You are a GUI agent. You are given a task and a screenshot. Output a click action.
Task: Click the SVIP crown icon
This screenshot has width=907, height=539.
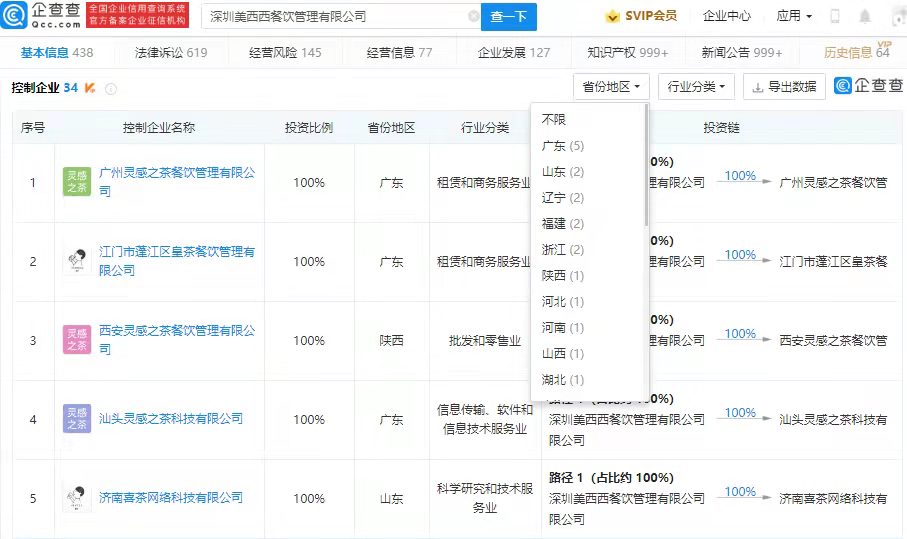click(612, 16)
